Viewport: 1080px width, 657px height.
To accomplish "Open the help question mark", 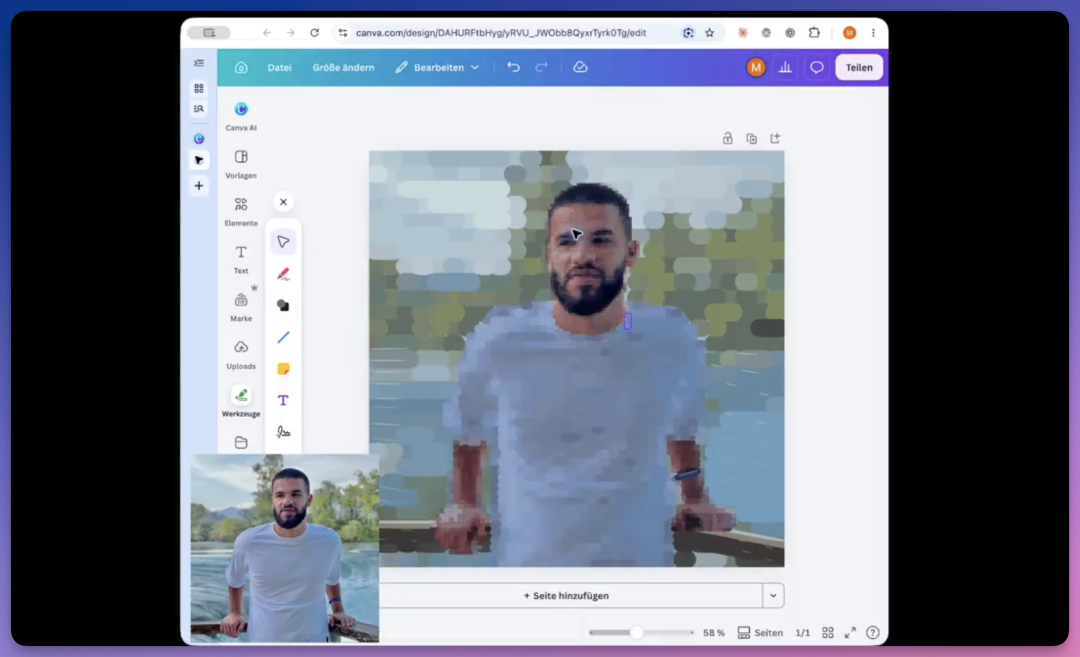I will tap(873, 632).
